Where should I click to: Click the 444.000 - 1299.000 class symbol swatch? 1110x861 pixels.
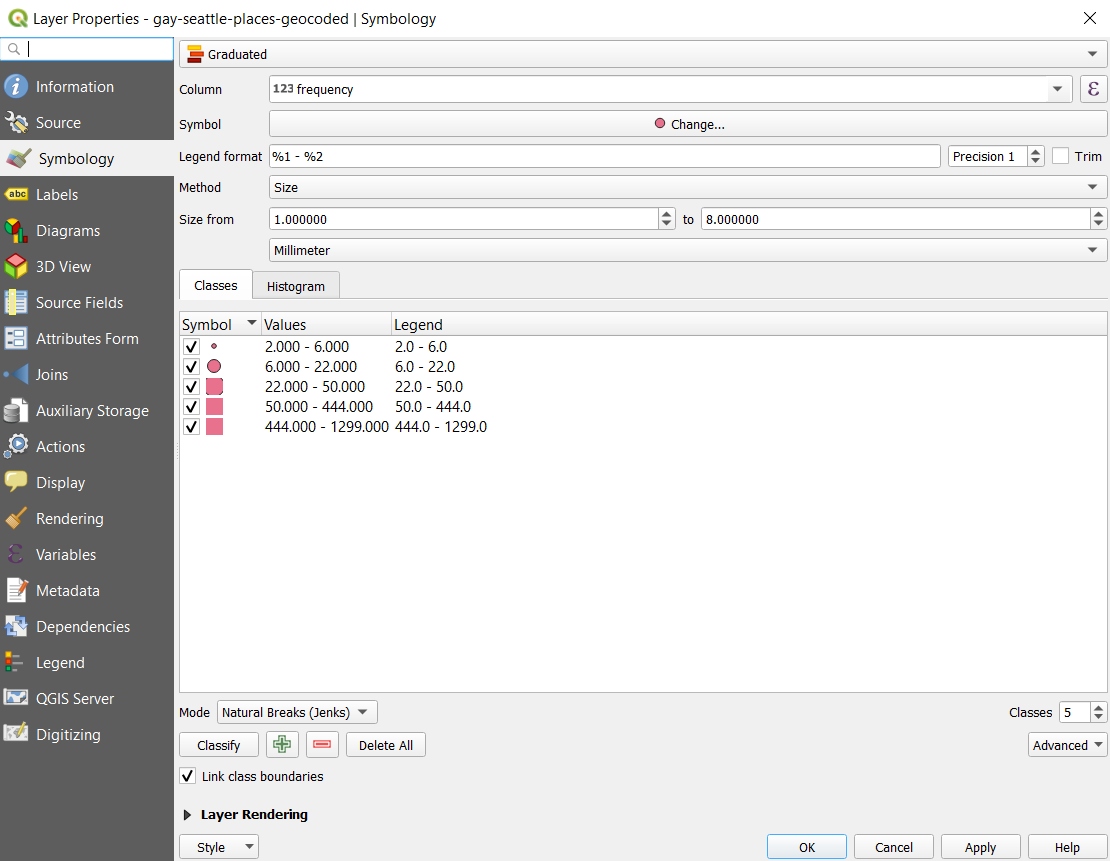[x=214, y=427]
